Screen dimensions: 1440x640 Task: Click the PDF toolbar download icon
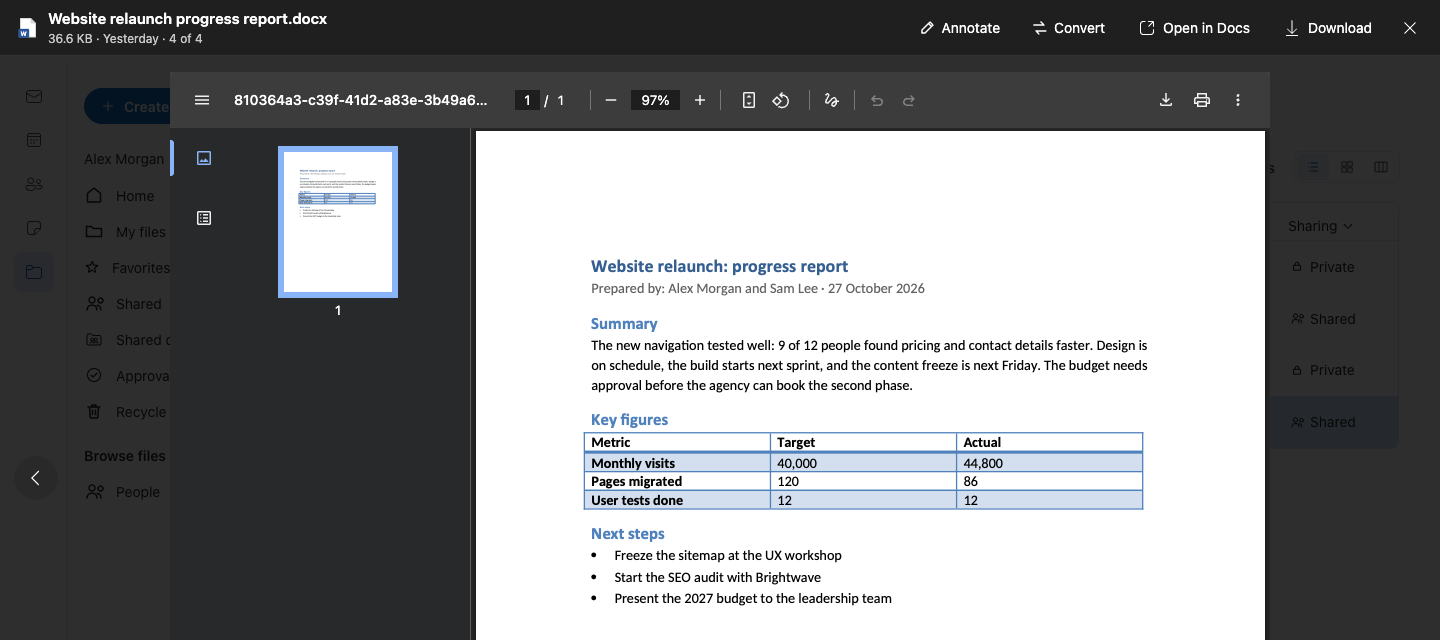tap(1166, 100)
